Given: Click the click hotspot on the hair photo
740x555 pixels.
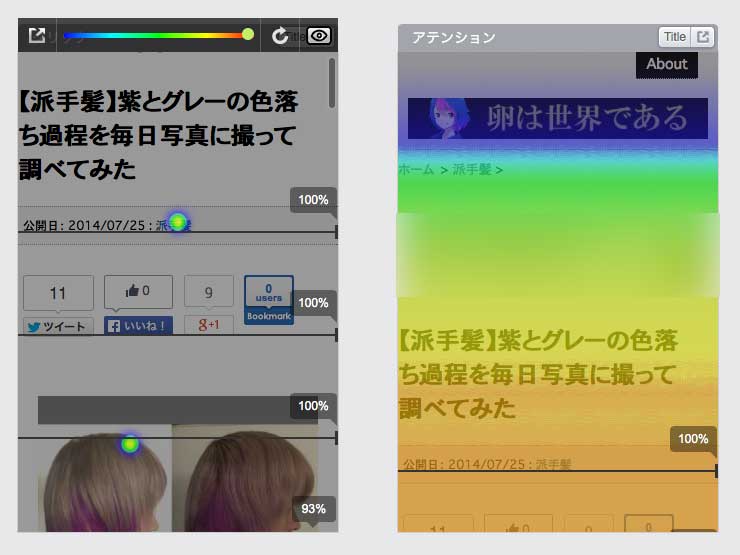Looking at the screenshot, I should tap(130, 444).
